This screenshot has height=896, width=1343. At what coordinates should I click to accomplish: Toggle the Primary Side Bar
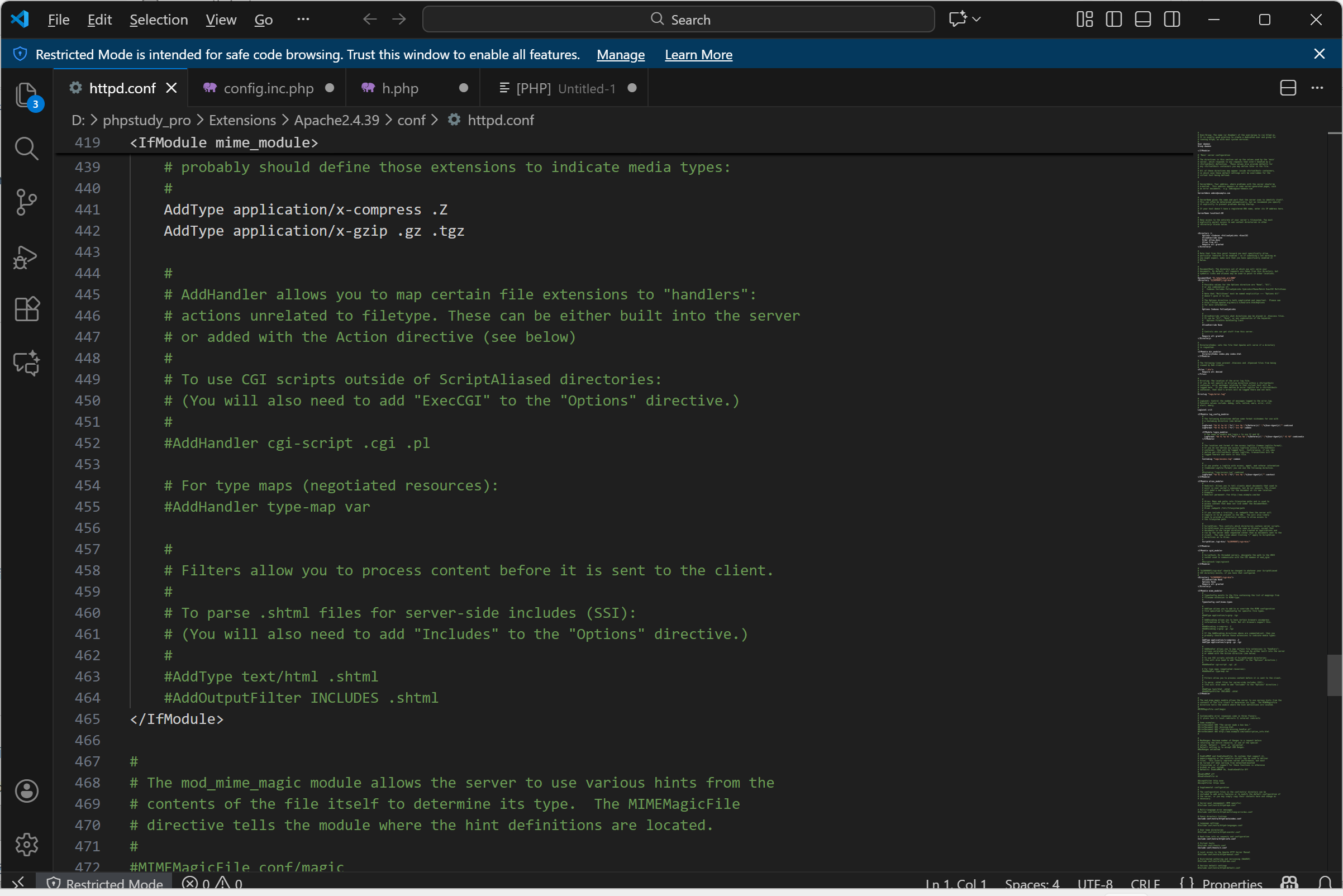(1113, 20)
